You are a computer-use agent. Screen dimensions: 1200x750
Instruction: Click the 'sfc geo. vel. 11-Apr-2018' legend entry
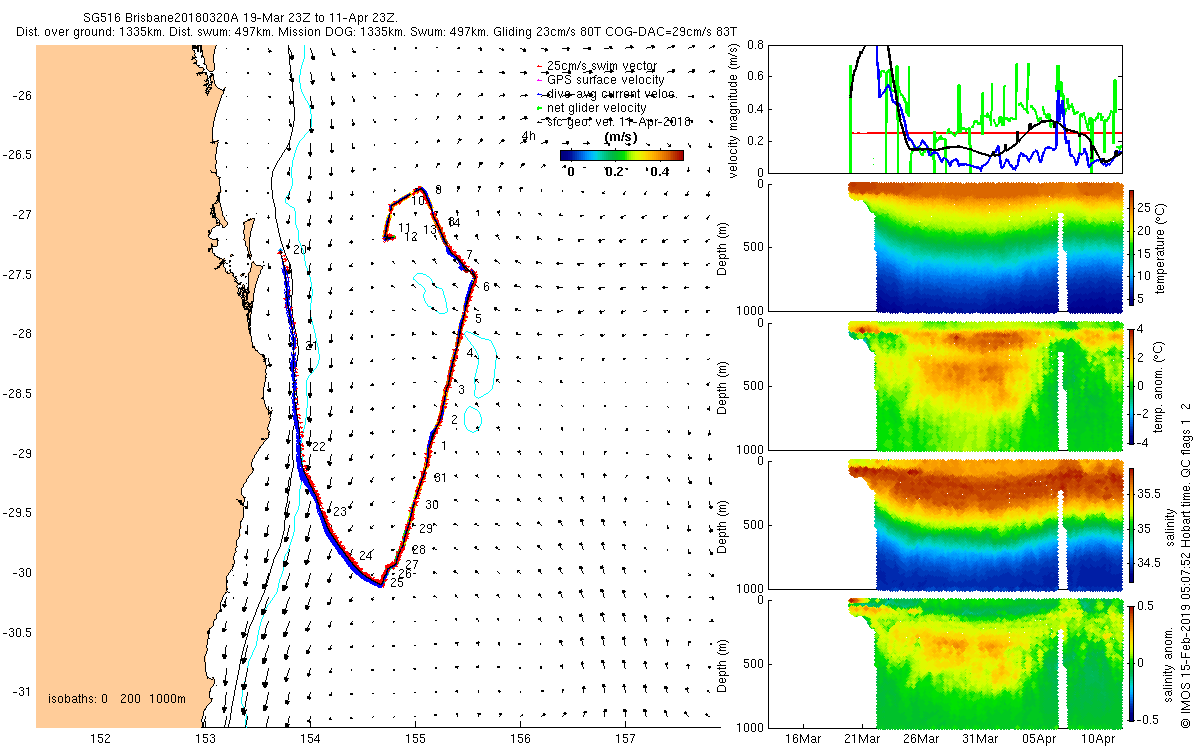pyautogui.click(x=620, y=121)
